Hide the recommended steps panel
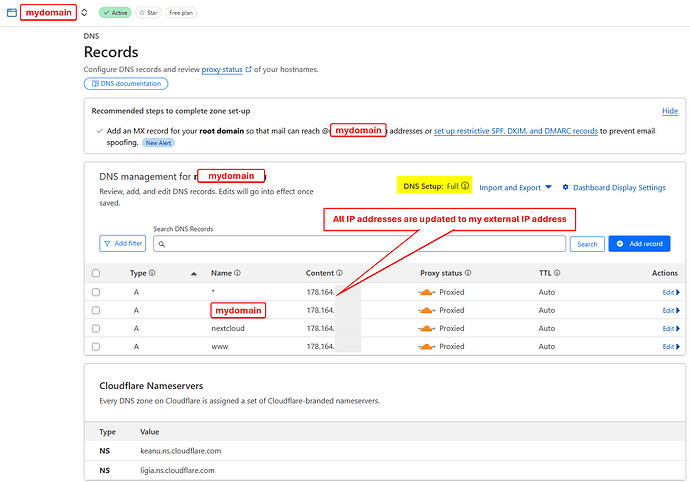 click(x=670, y=111)
